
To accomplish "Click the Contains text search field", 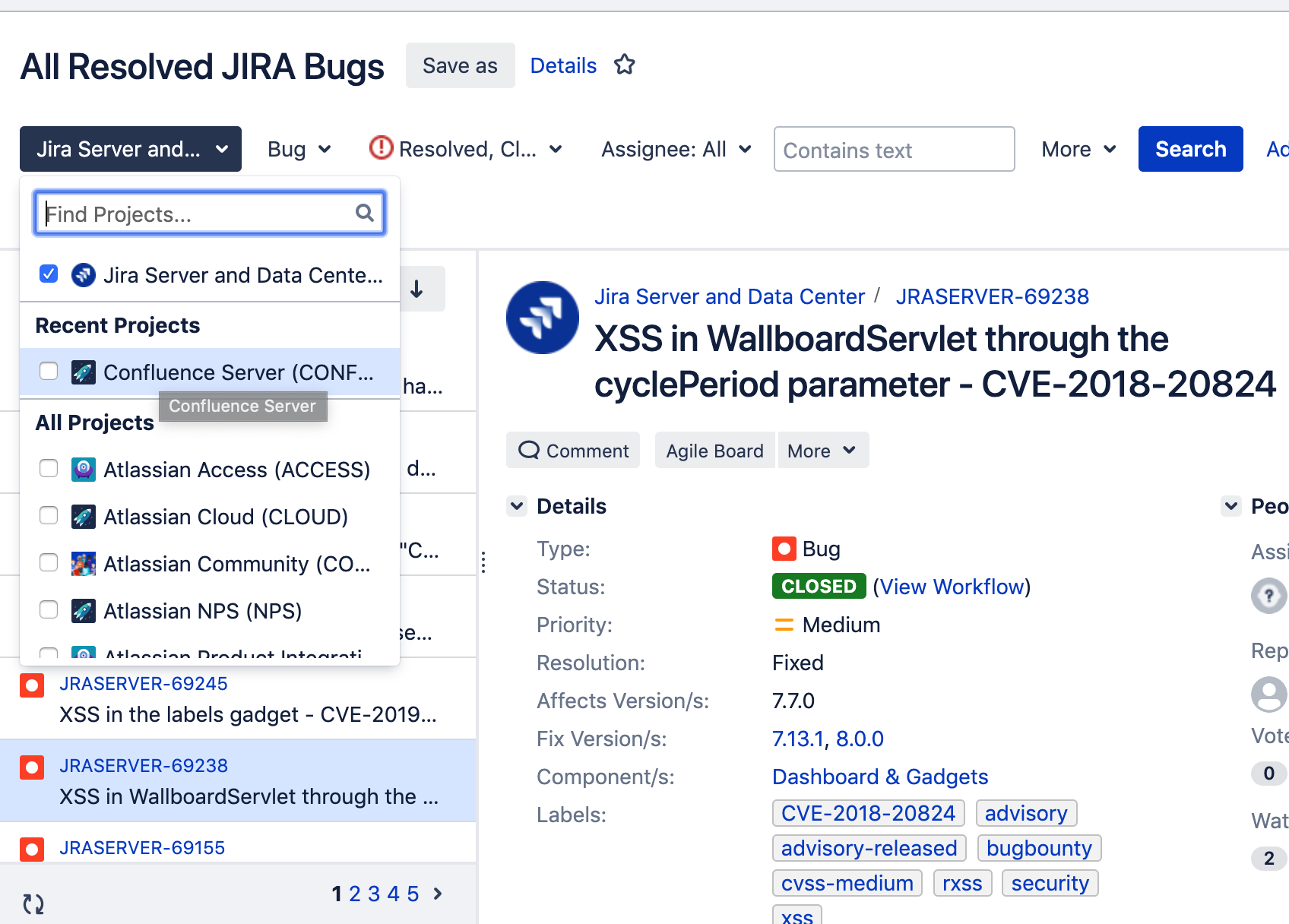I will tap(894, 149).
